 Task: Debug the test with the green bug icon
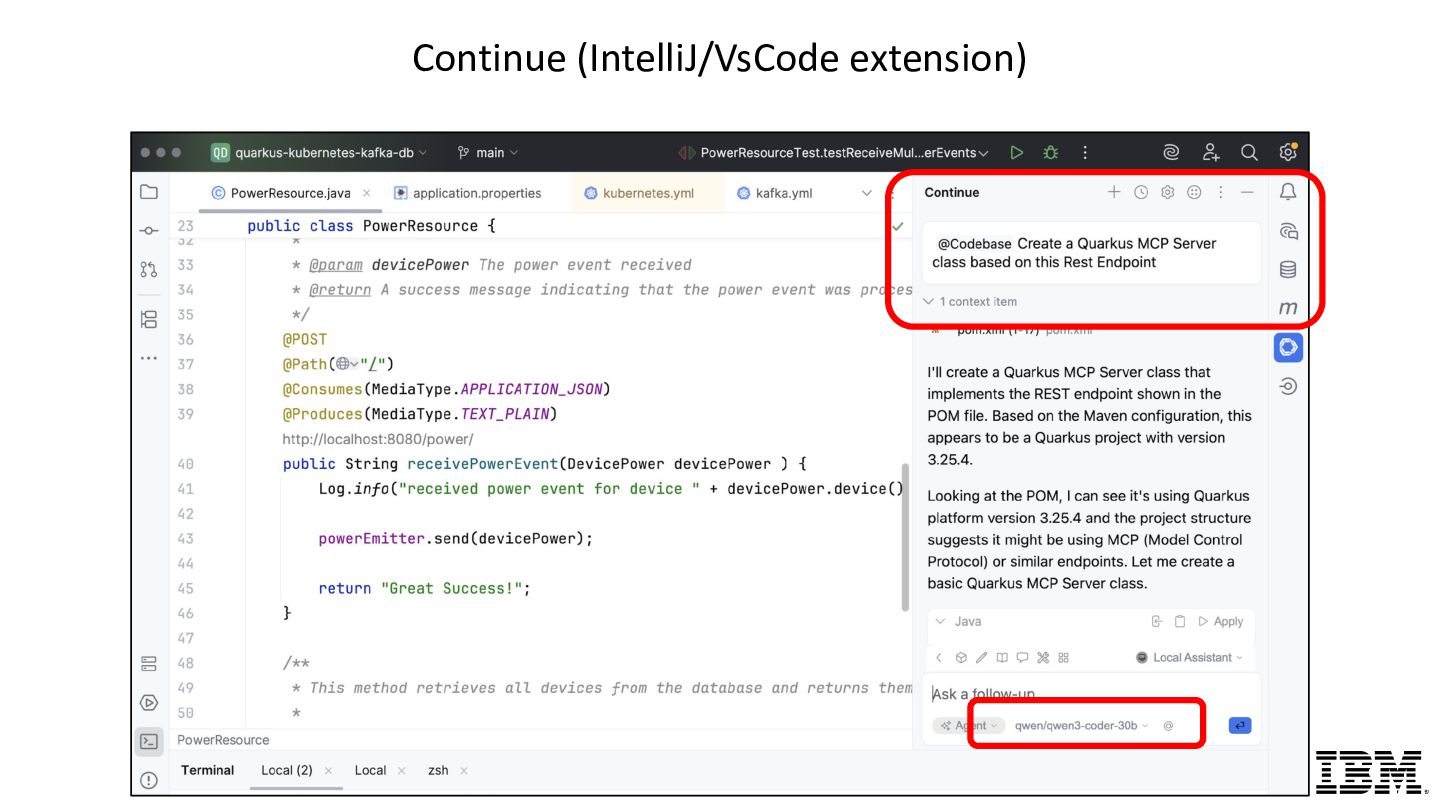(1050, 153)
